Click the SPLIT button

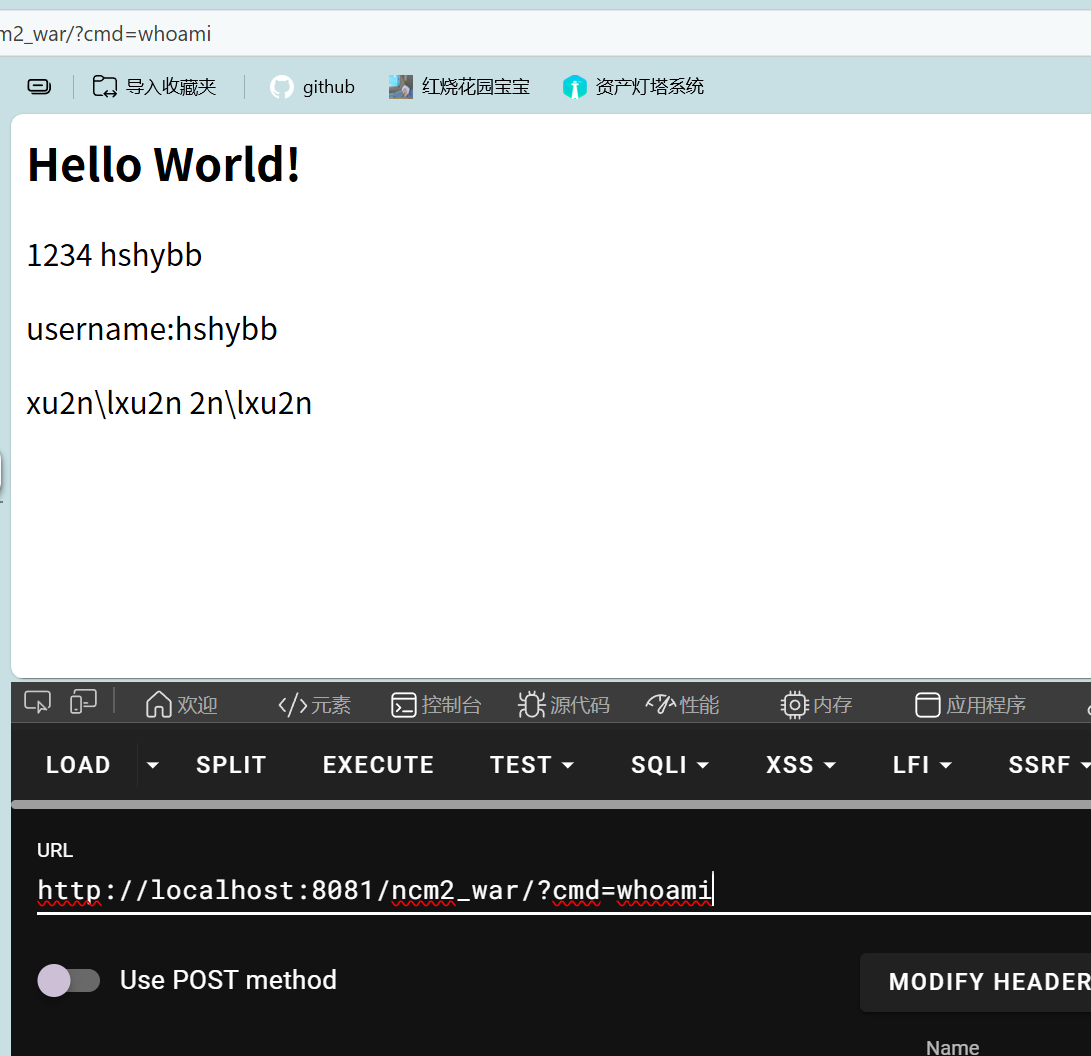pos(231,765)
